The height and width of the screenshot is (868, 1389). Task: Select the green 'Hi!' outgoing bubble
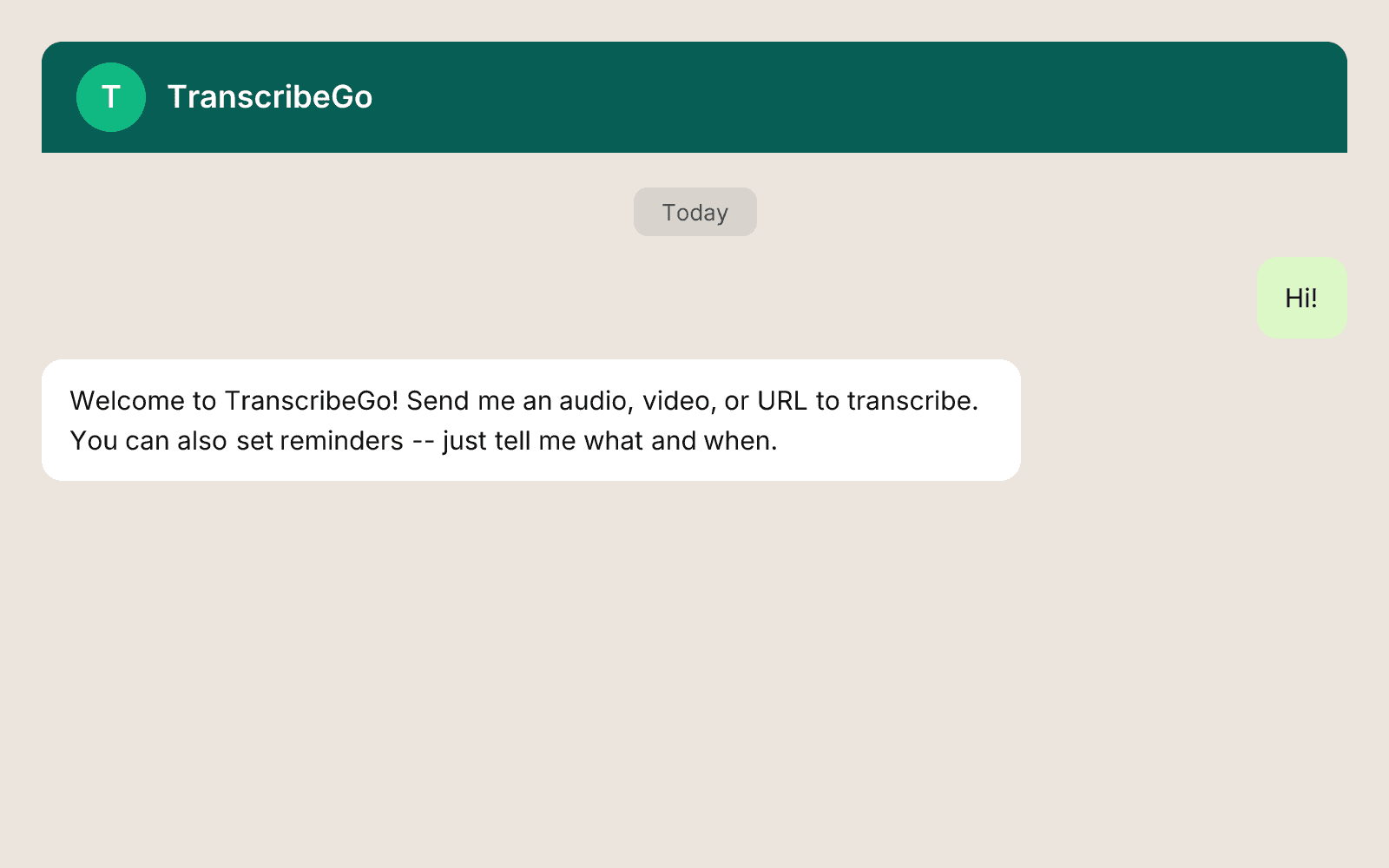1300,298
